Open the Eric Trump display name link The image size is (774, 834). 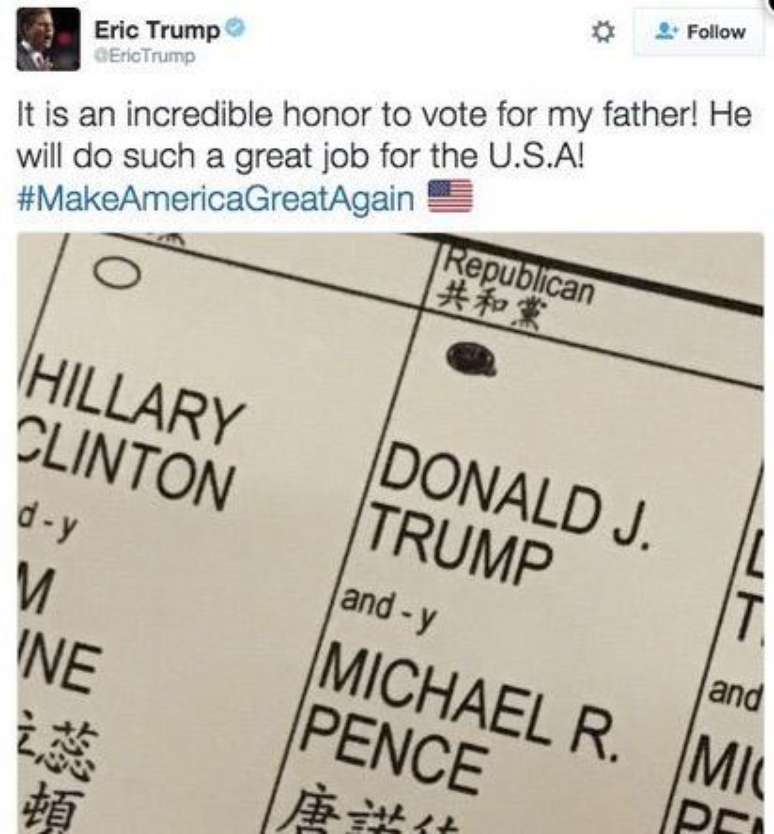(156, 31)
